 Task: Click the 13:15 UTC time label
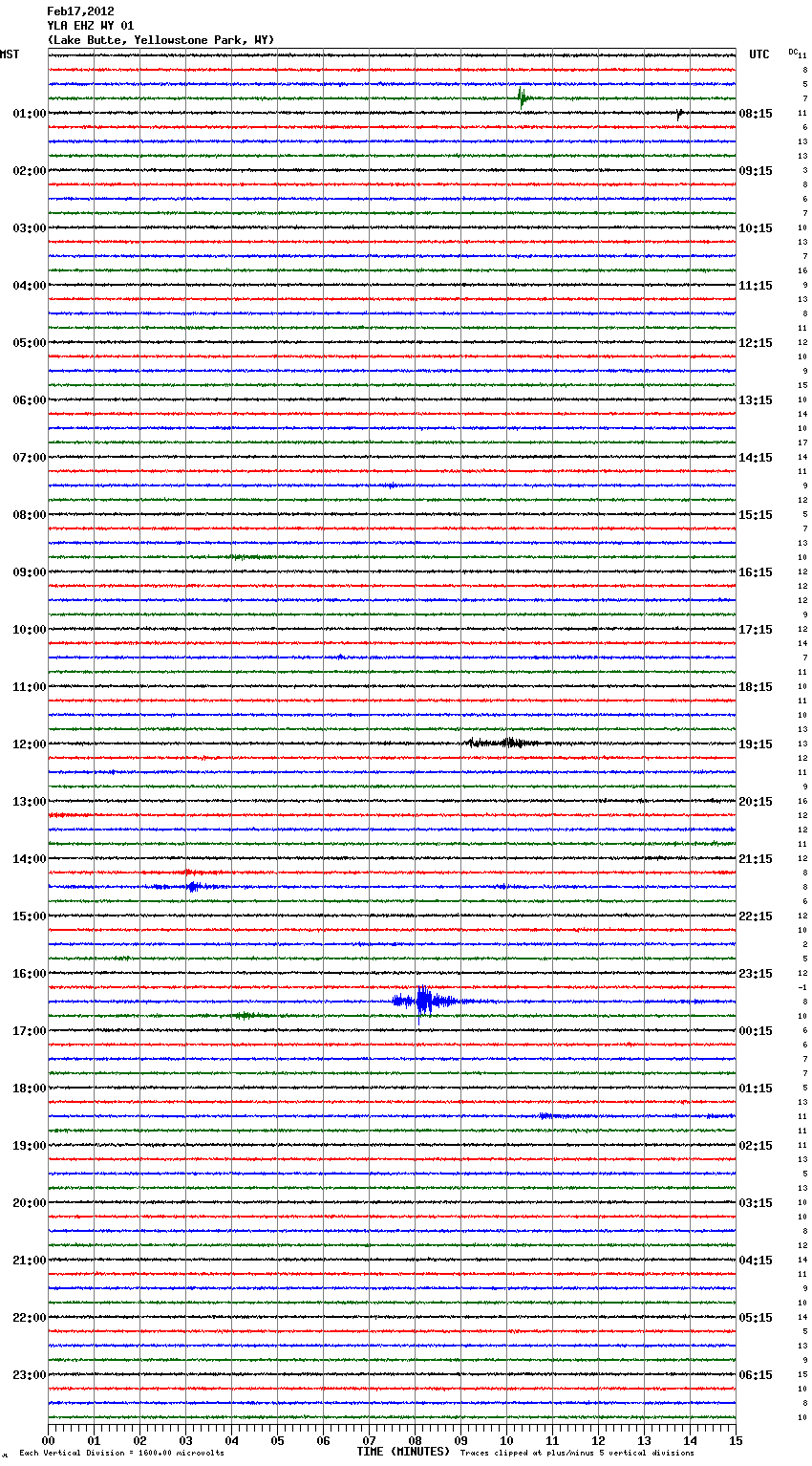[756, 400]
